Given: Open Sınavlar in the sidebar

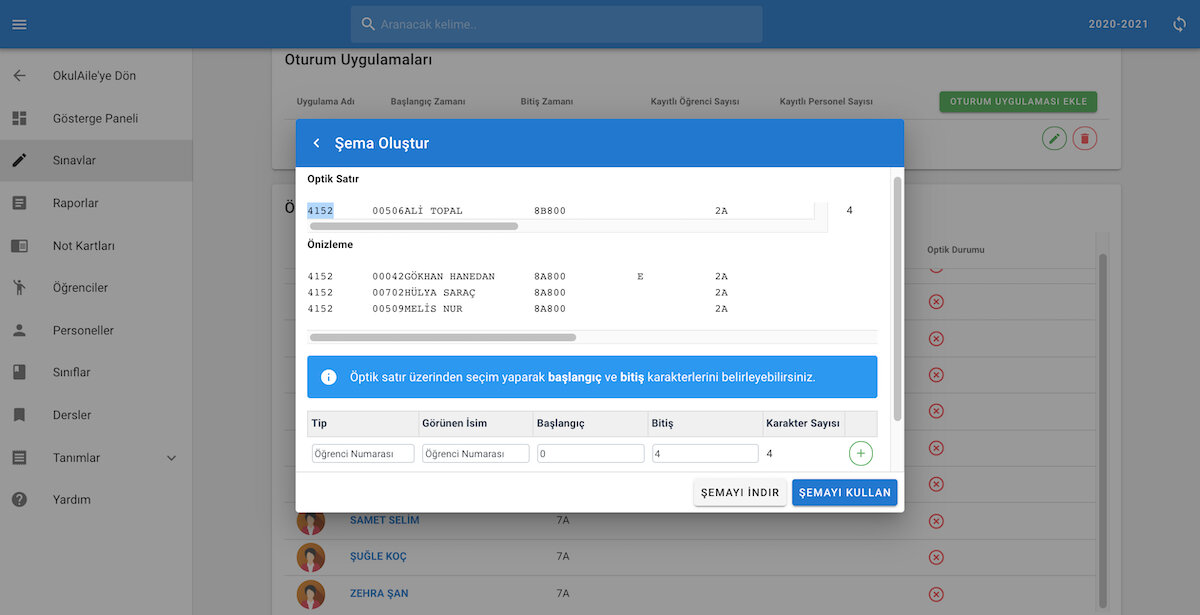Looking at the screenshot, I should click(x=96, y=160).
